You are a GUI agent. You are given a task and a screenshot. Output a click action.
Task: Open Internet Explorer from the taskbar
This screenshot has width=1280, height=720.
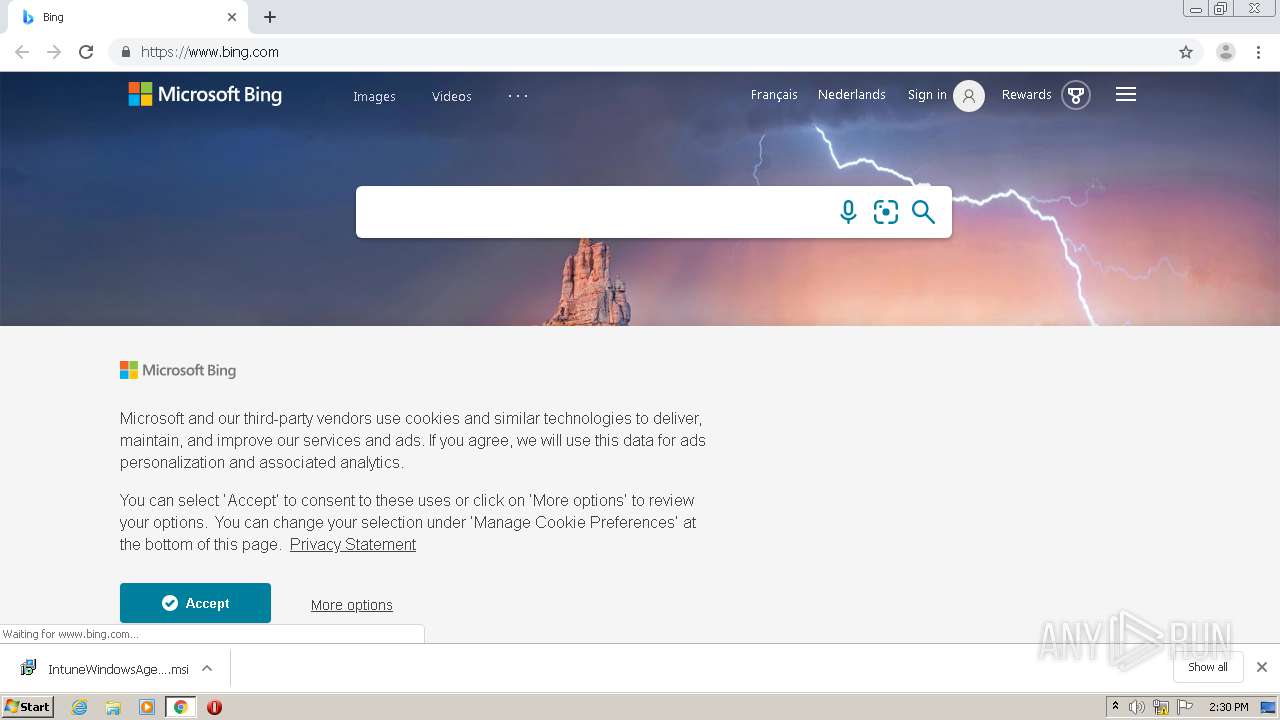pyautogui.click(x=79, y=707)
